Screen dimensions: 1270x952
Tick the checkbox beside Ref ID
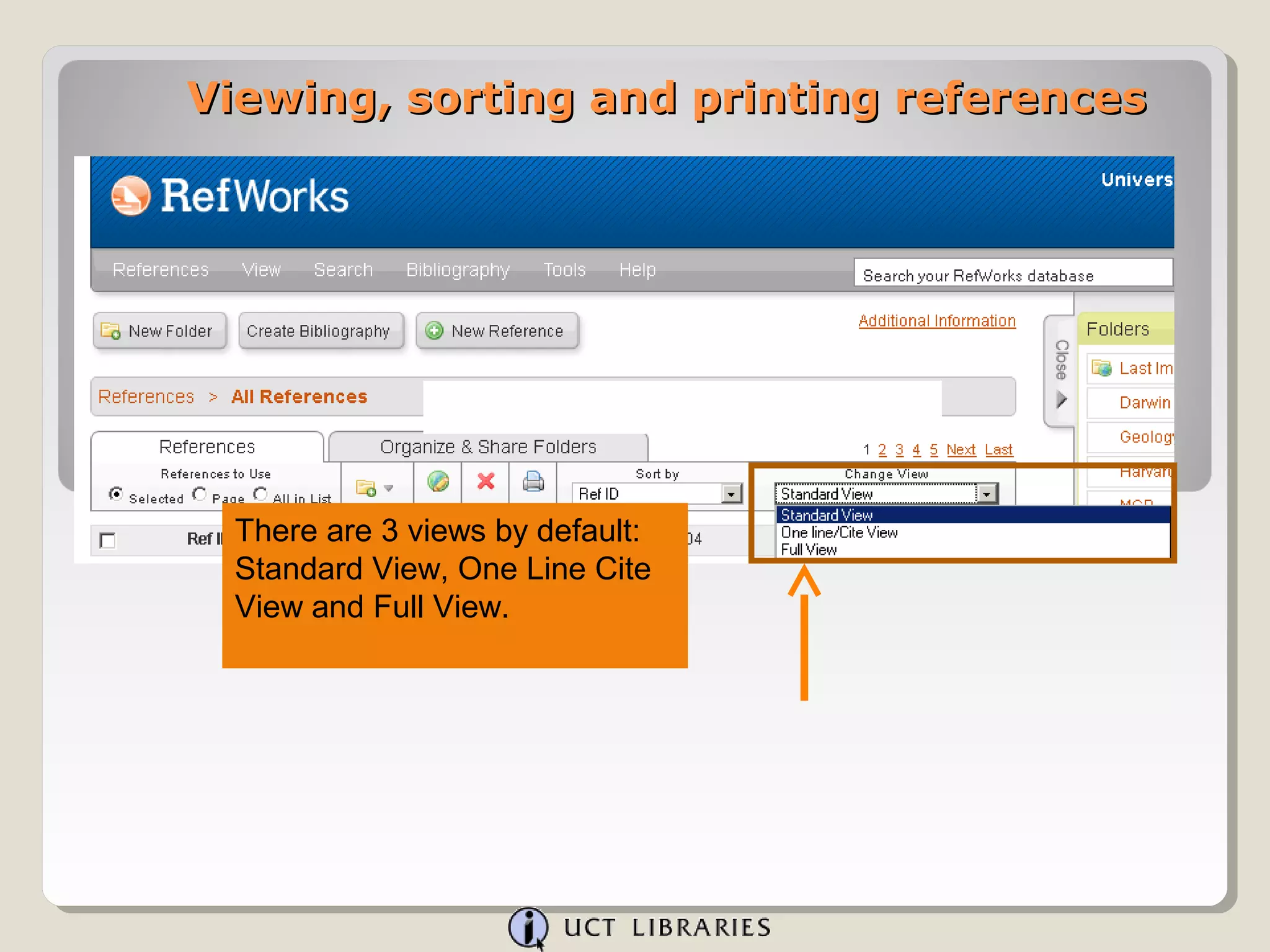(108, 540)
